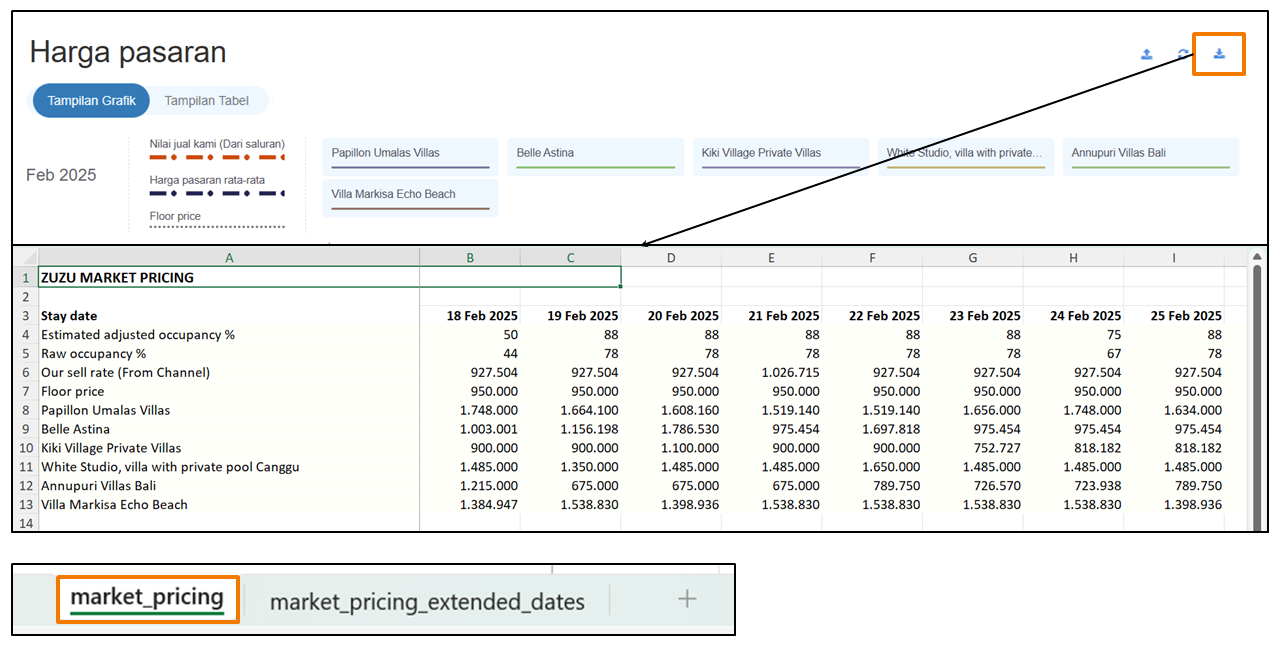Select column H header

point(1073,258)
